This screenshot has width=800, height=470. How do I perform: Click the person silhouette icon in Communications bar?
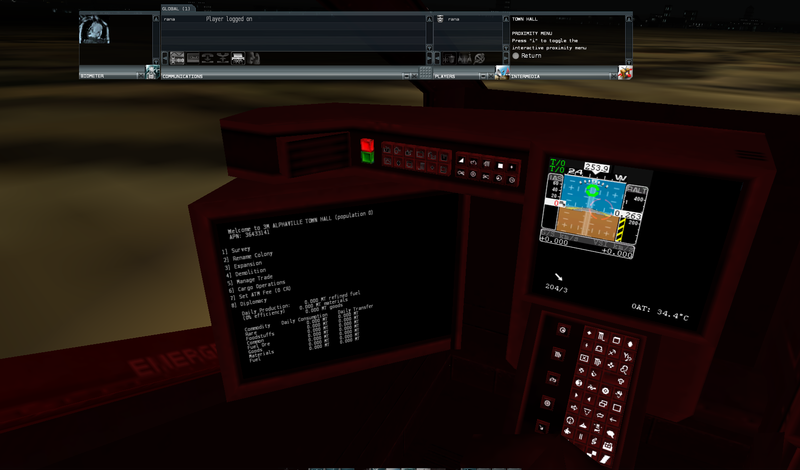[253, 58]
